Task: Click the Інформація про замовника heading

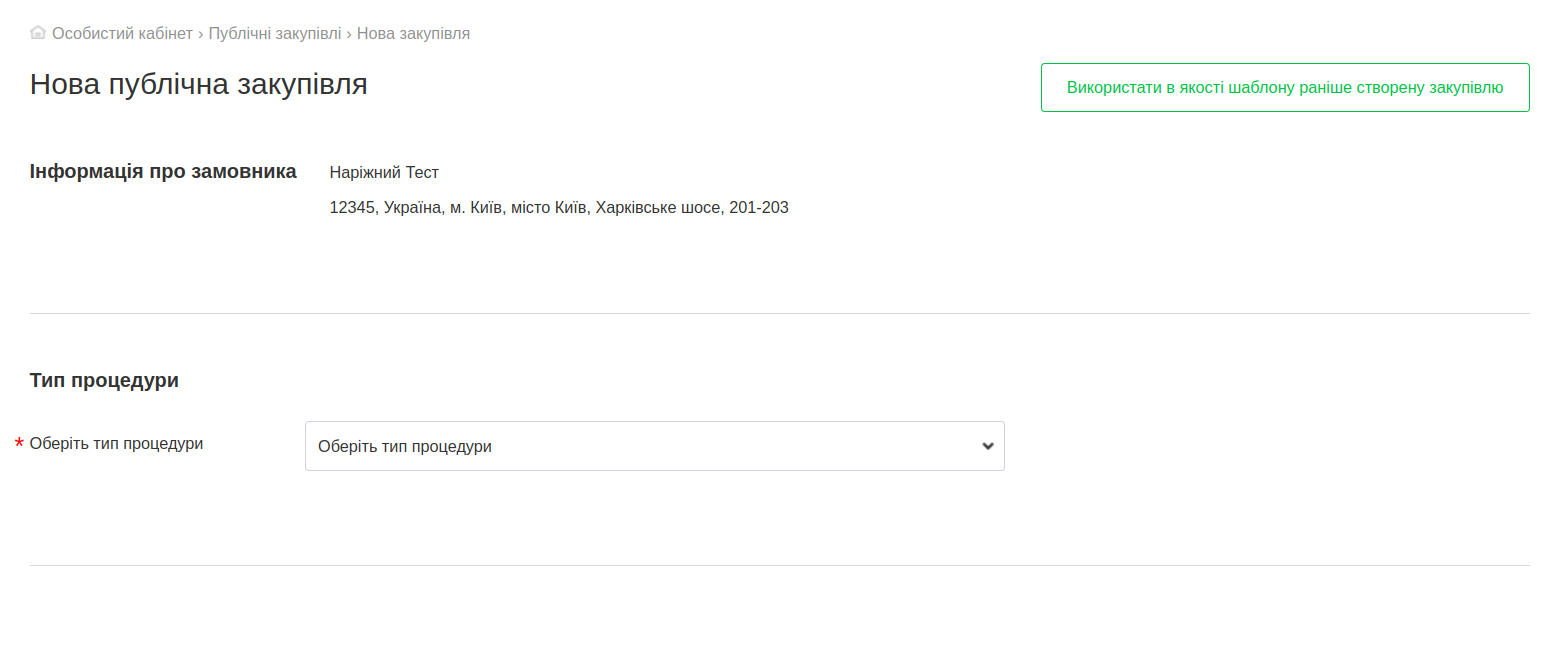Action: coord(163,171)
